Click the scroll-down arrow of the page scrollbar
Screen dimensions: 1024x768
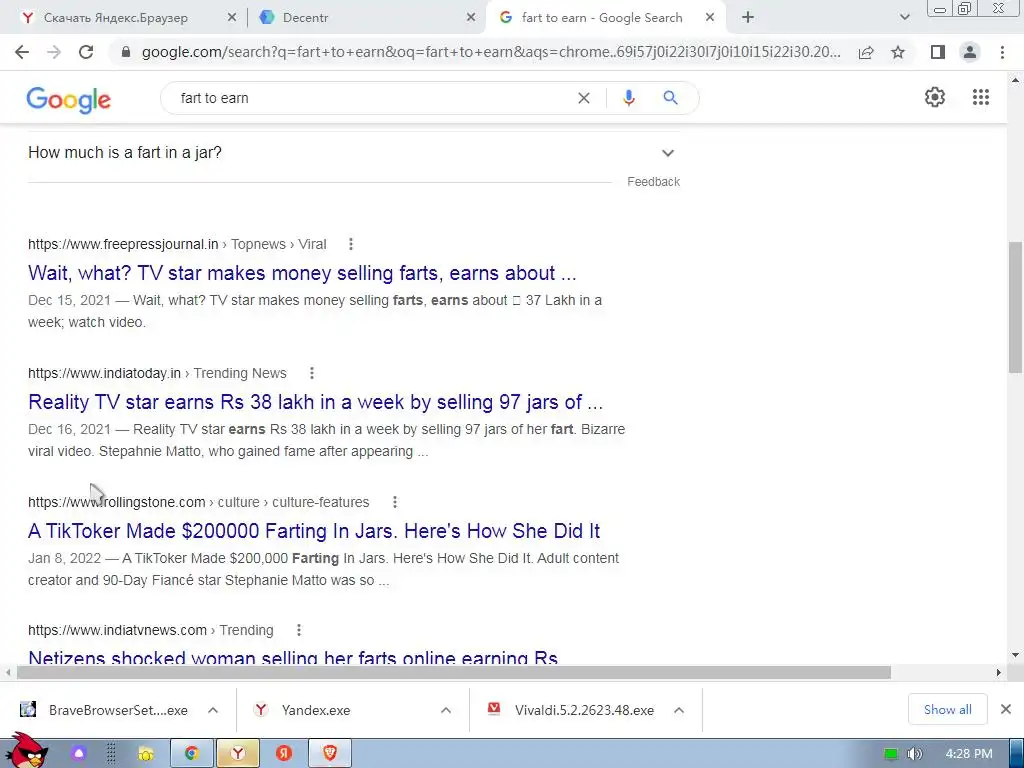pyautogui.click(x=1015, y=655)
